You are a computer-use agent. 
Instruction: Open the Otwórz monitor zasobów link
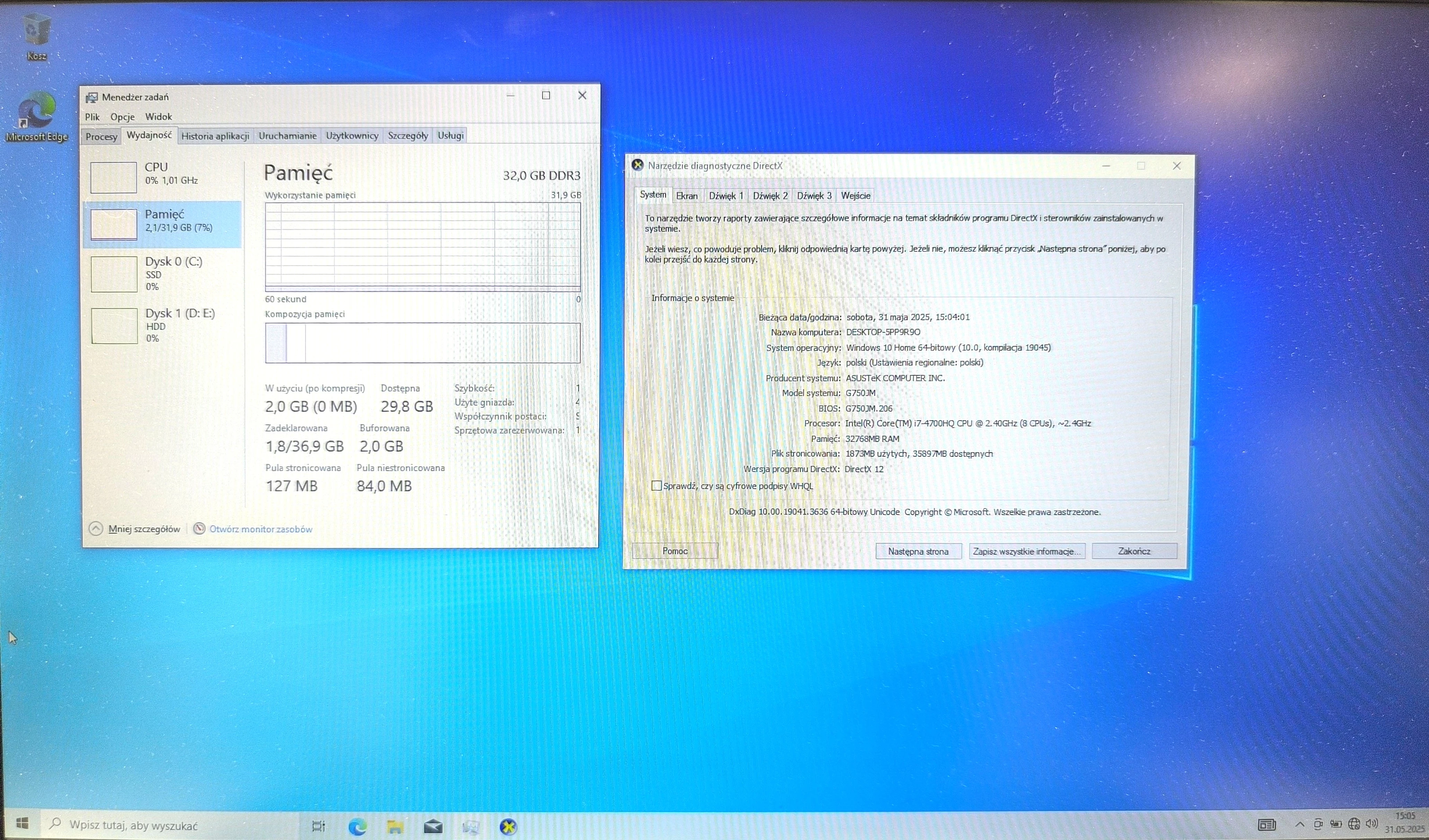pos(261,529)
